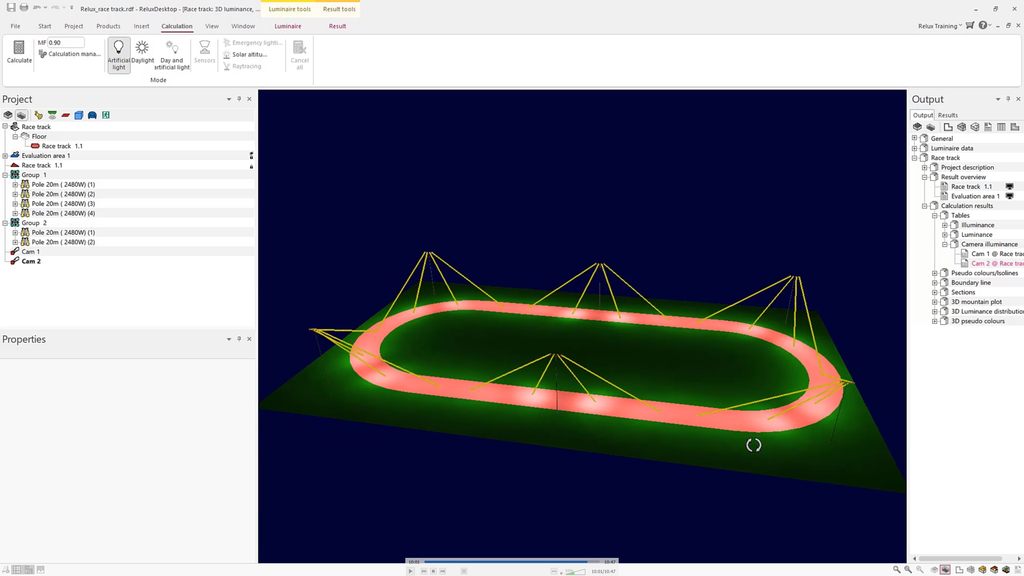Click the shopping cart icon
Viewport: 1024px width, 576px height.
point(970,25)
